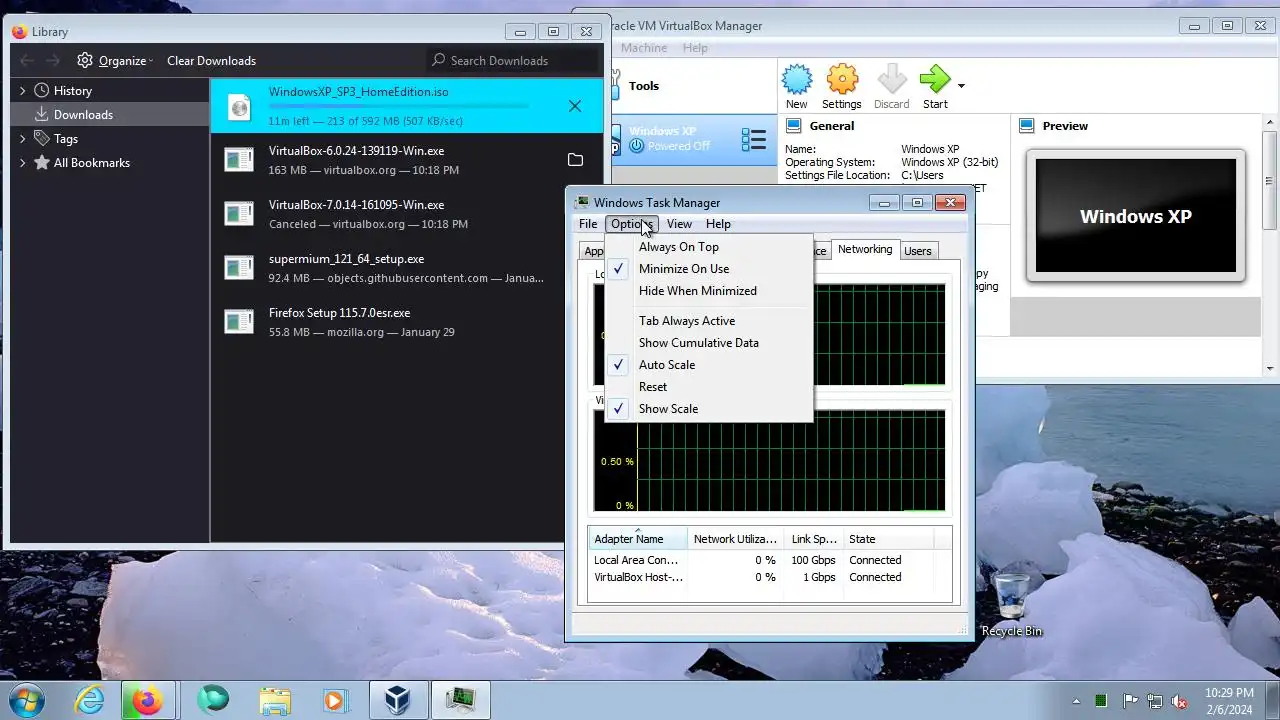Open dropdown arrow next to Start button
This screenshot has width=1280, height=720.
961,86
